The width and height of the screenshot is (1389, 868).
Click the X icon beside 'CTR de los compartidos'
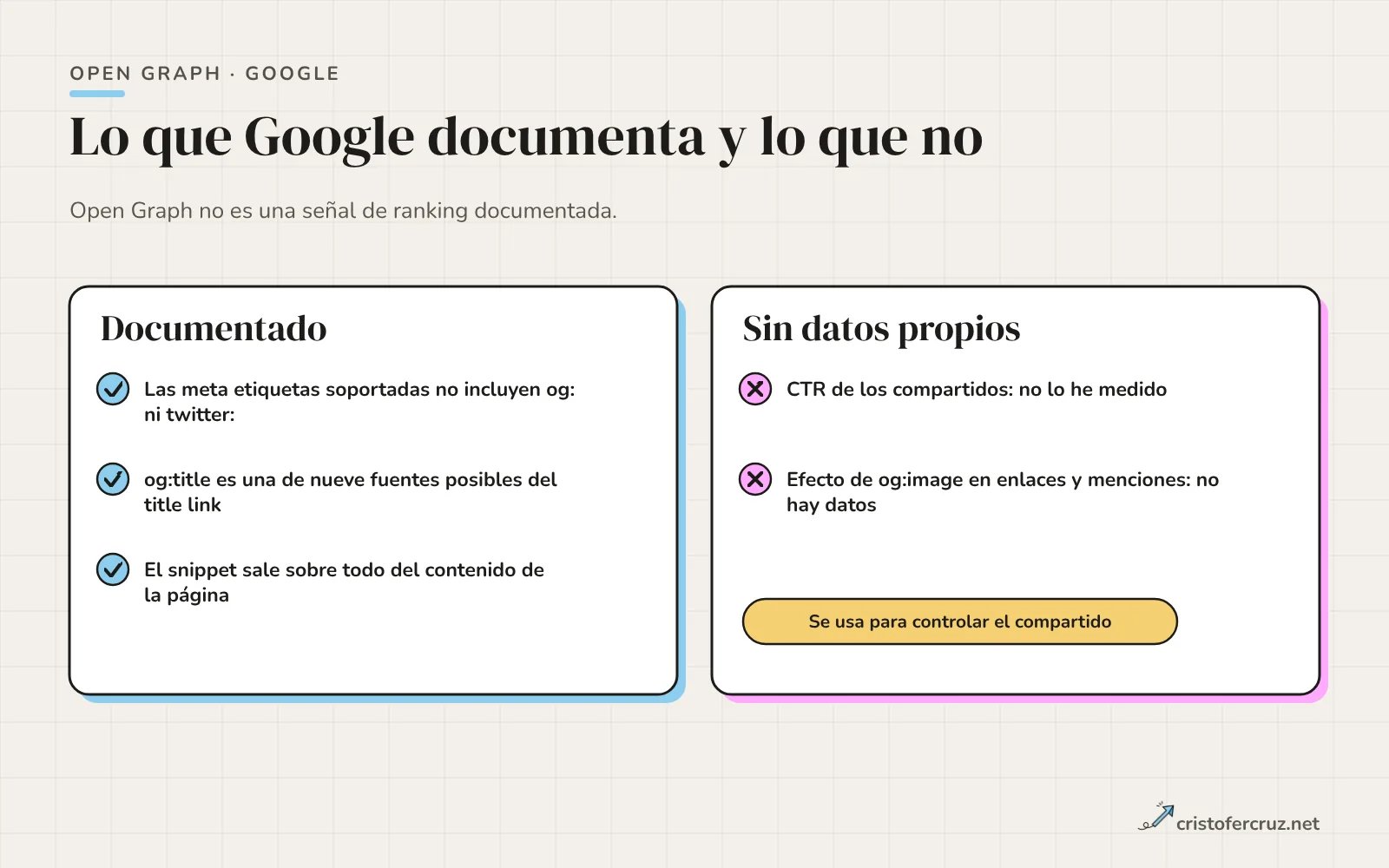(755, 389)
